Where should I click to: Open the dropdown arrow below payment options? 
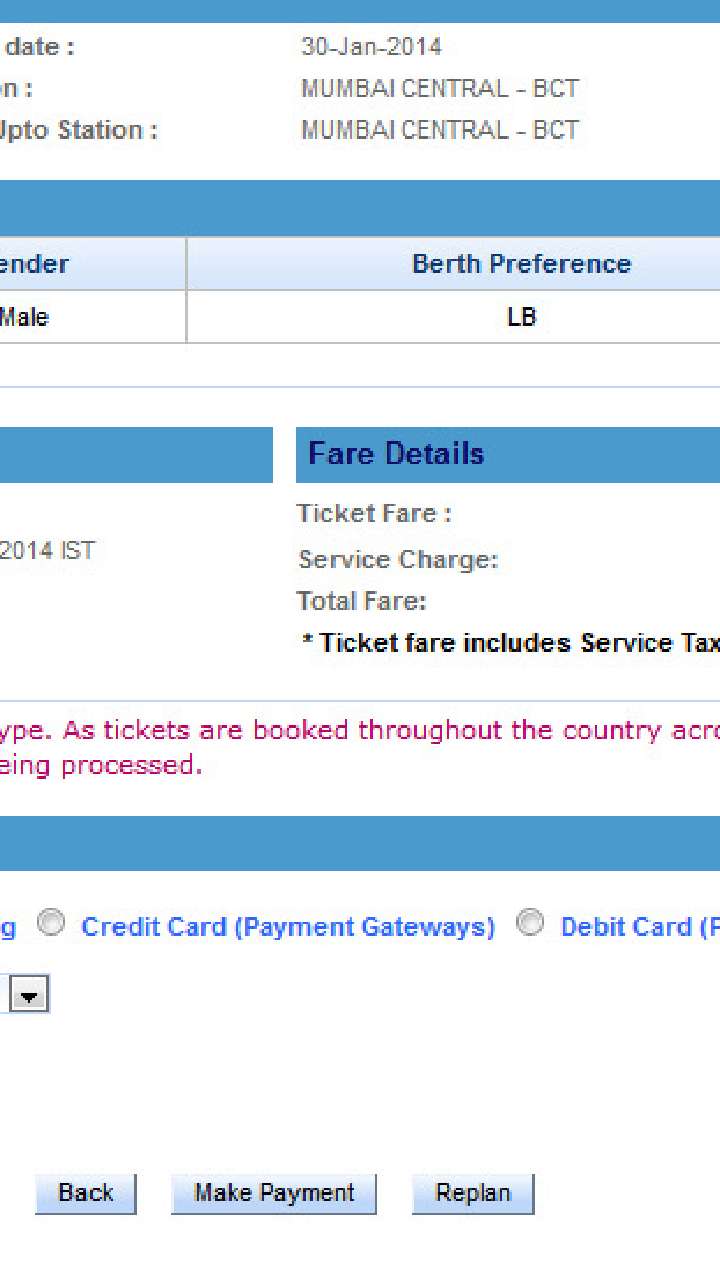click(31, 996)
